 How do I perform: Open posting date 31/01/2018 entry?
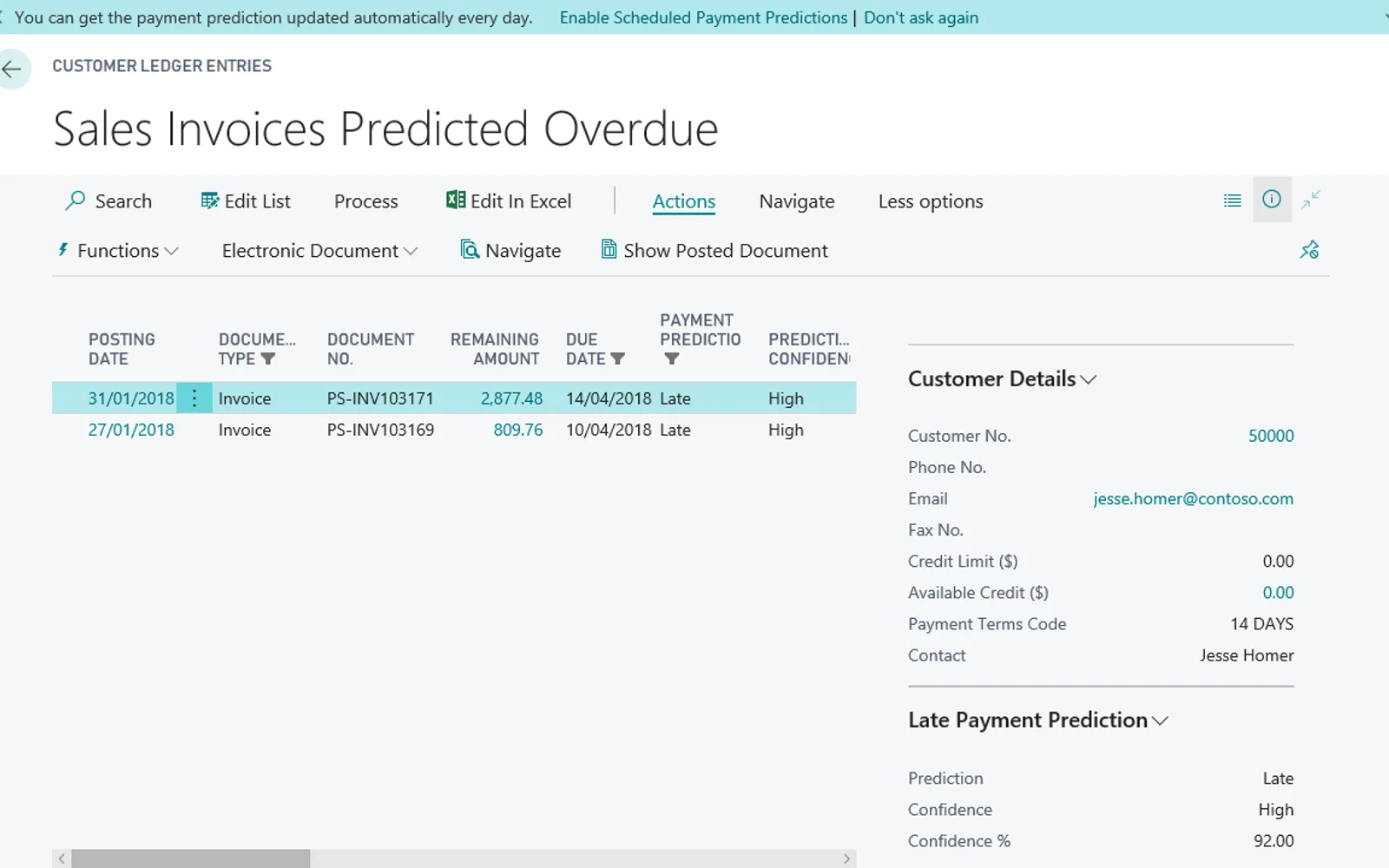pyautogui.click(x=131, y=398)
